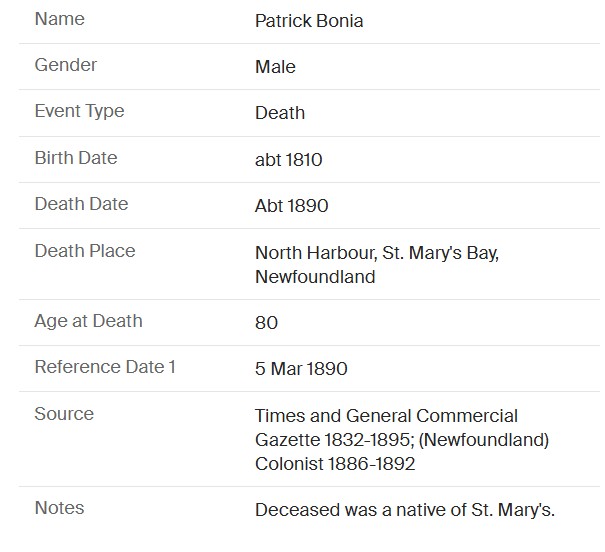
Task: Click the Birth Date label
Action: (x=75, y=158)
